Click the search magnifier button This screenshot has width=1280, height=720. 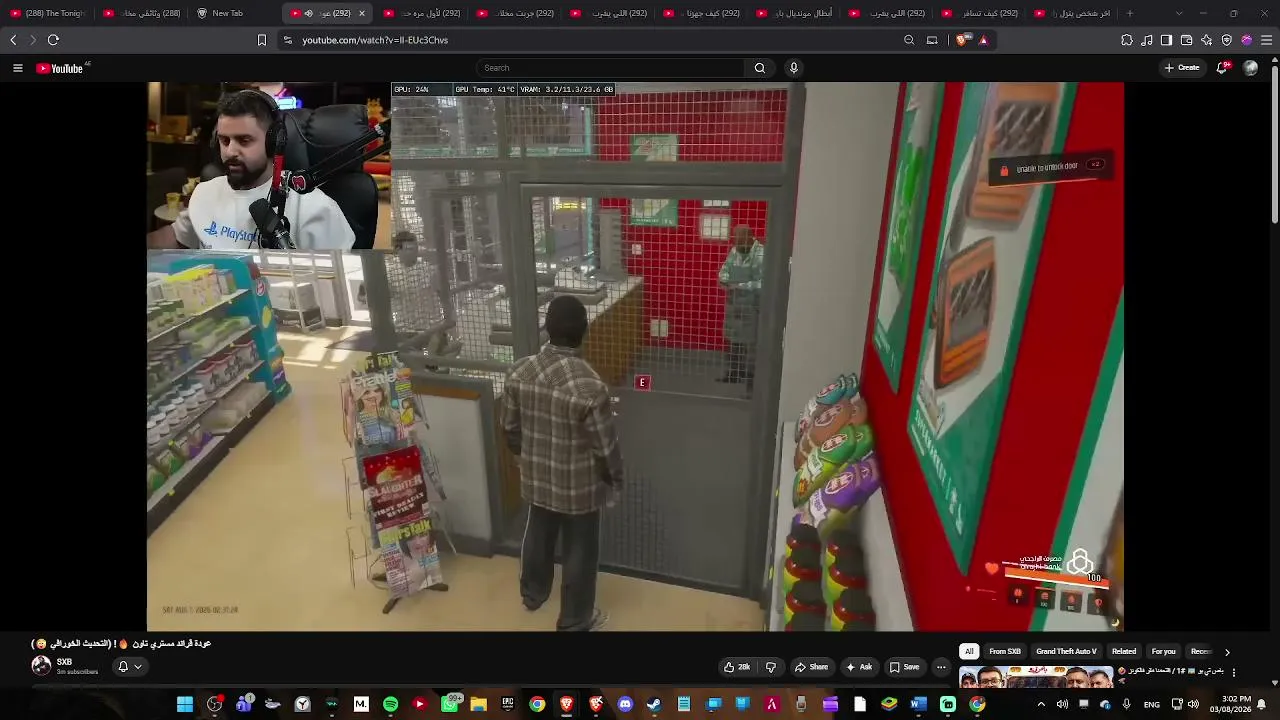760,68
